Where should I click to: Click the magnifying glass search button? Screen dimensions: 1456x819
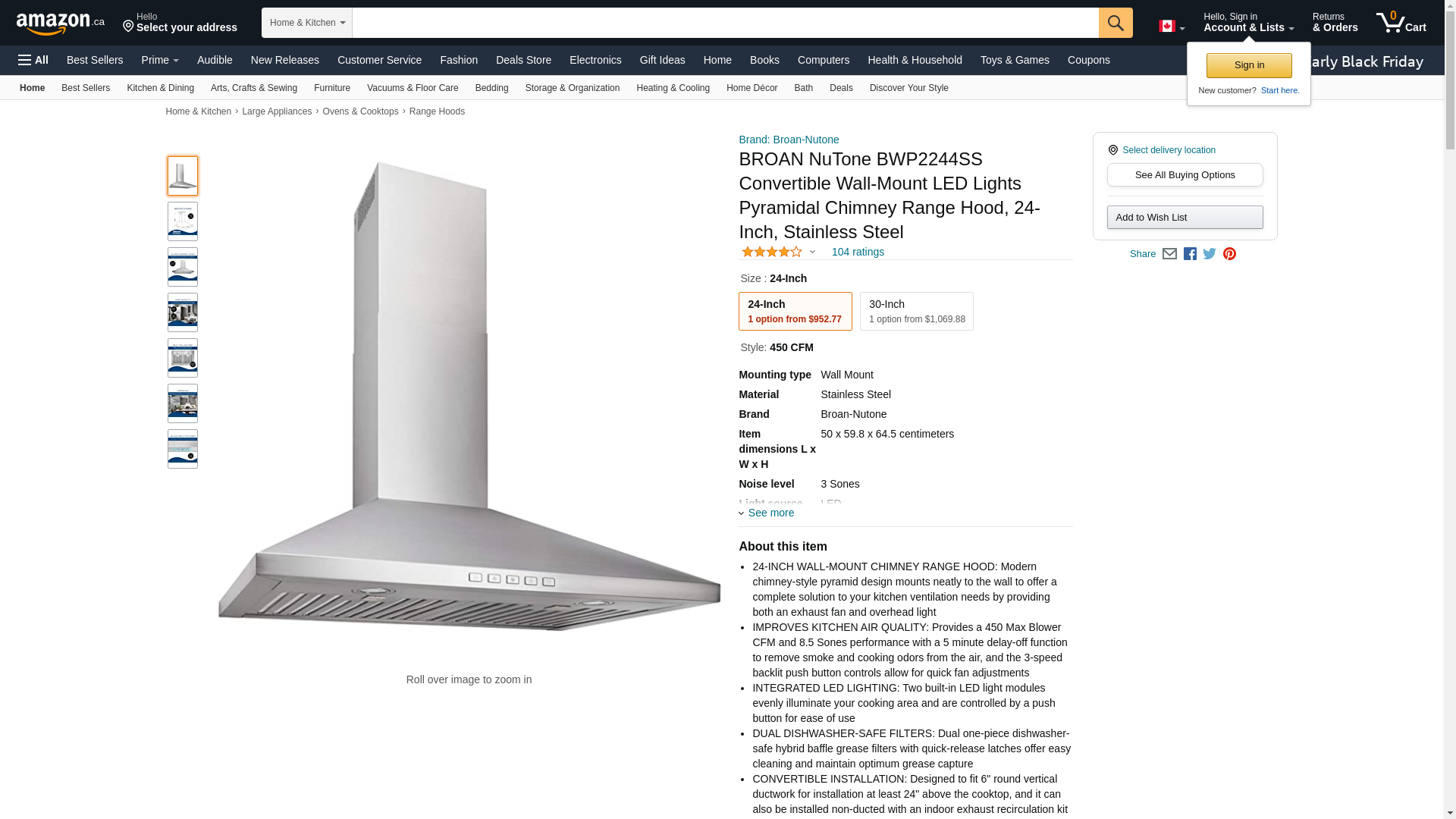[1115, 23]
